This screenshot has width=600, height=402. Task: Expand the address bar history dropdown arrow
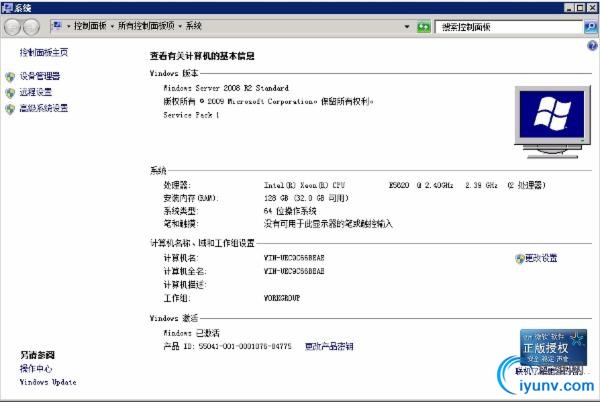407,26
